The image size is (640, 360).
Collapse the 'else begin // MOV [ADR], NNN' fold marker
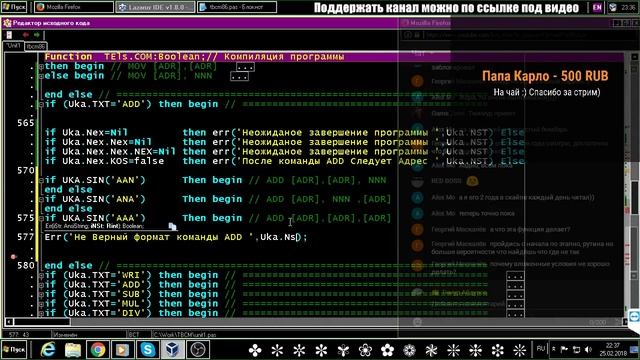point(41,76)
